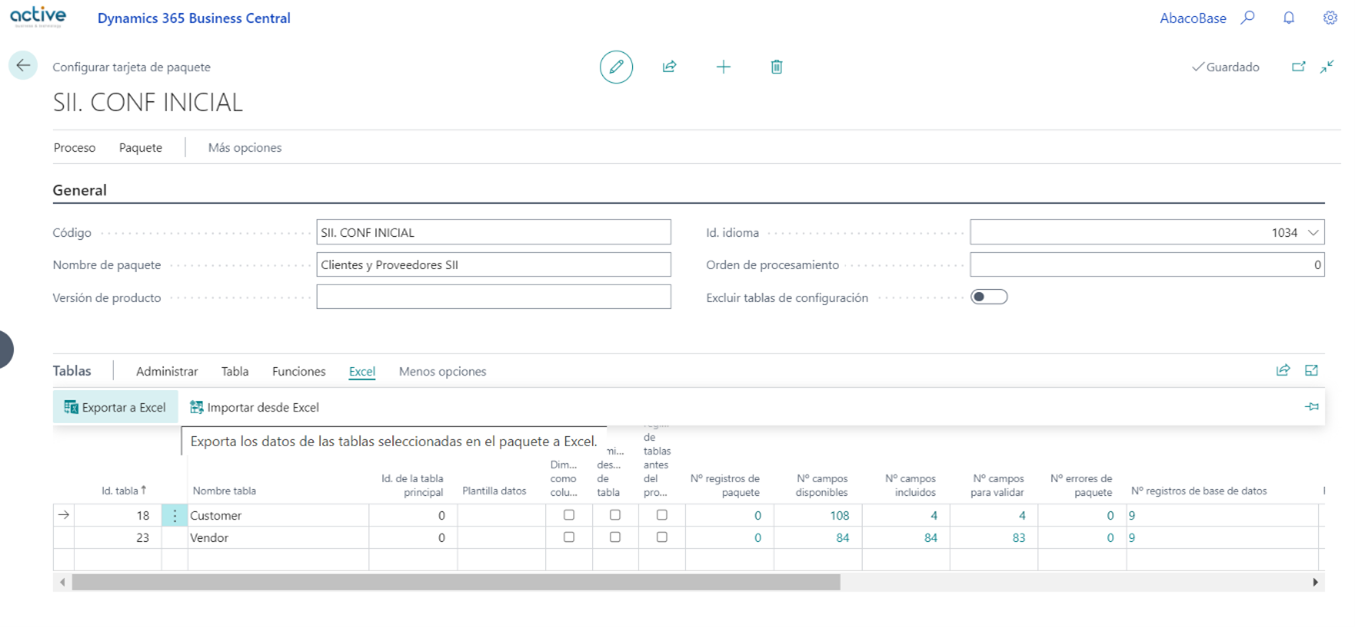This screenshot has width=1355, height=627.
Task: Open the Proceso menu
Action: (75, 148)
